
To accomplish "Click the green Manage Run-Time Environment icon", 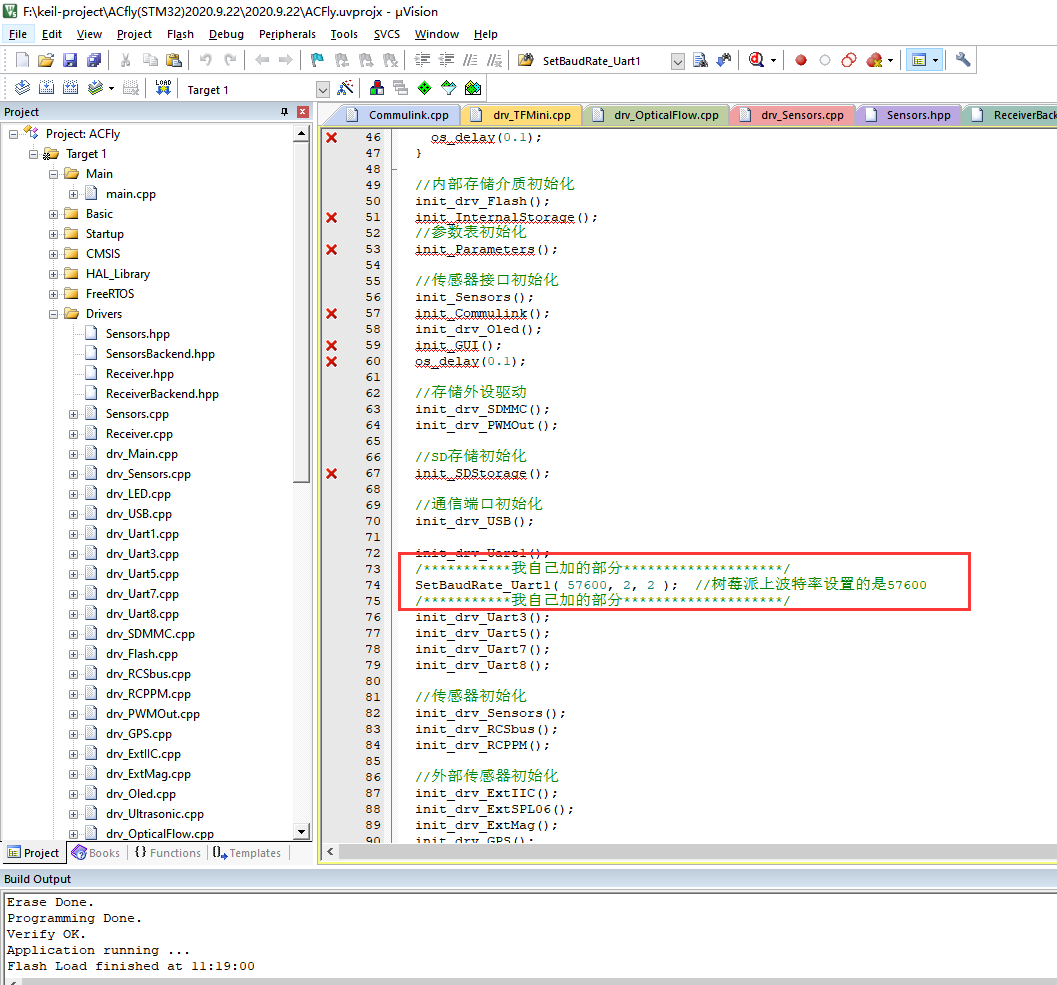I will tap(425, 88).
